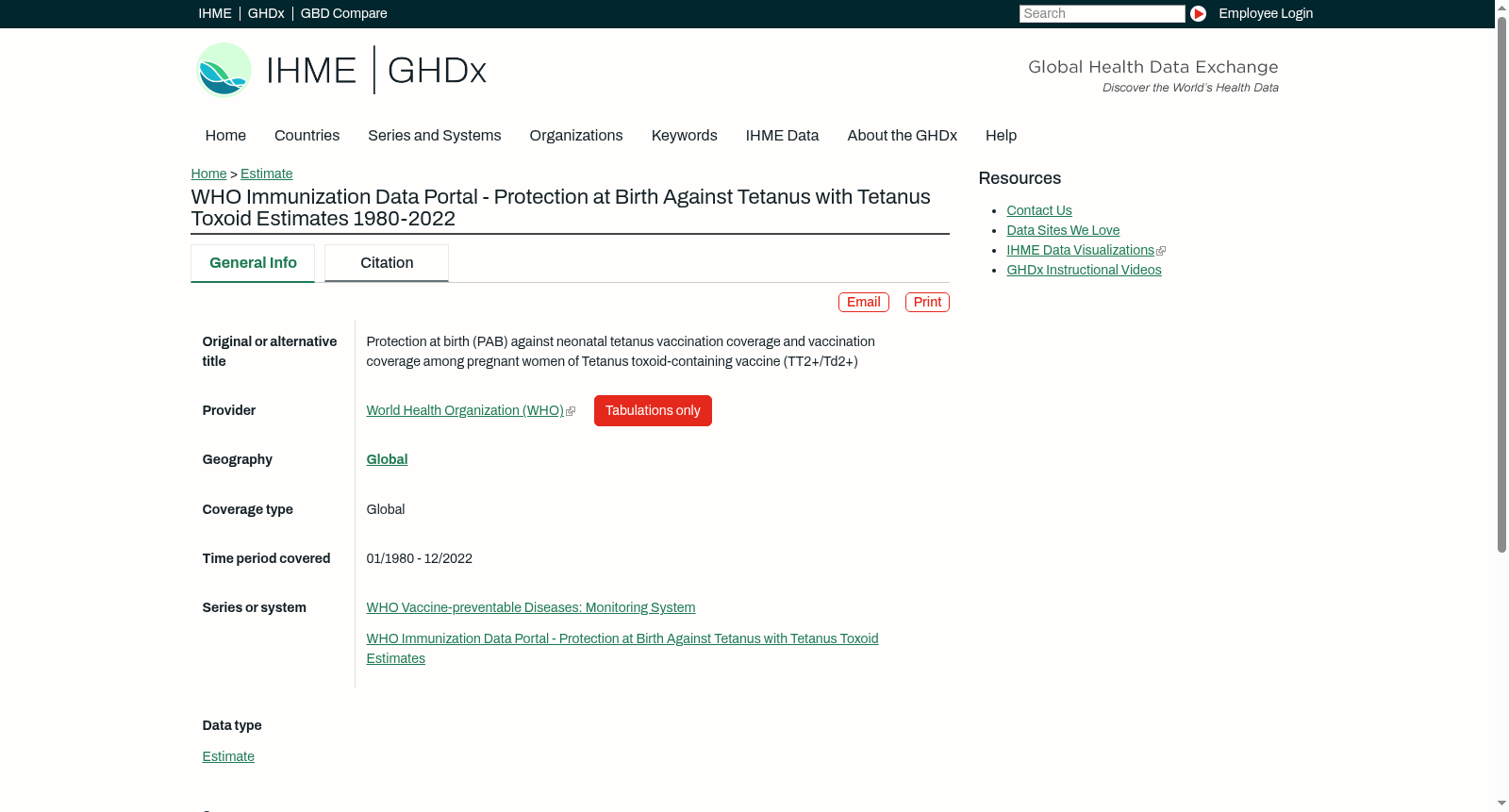Open WHO Vaccine-preventable Diseases: Monitoring System link

point(531,607)
